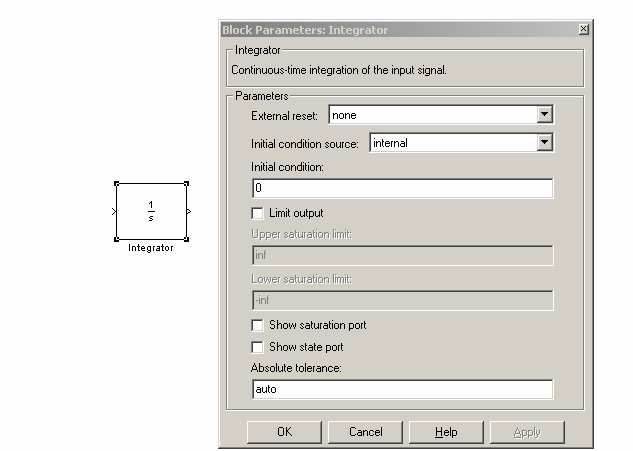
Task: Click the block's bottom-left selection handle
Action: pos(116,239)
